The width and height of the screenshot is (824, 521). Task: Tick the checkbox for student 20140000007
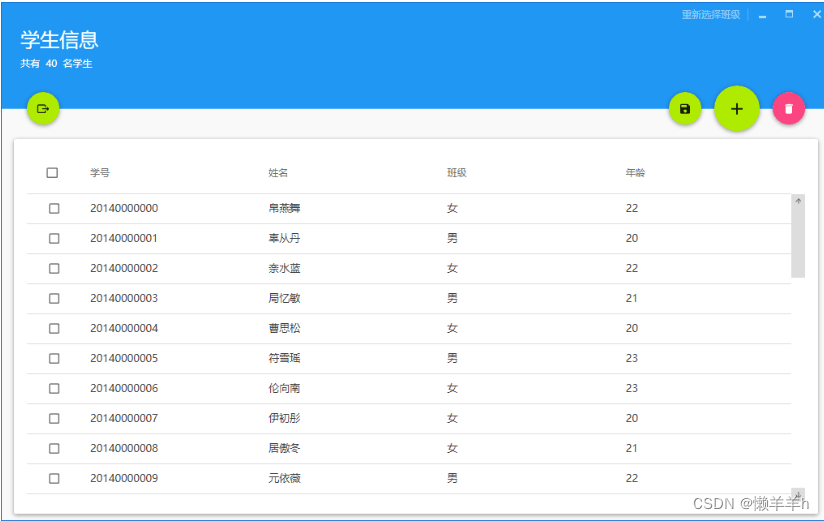click(54, 418)
